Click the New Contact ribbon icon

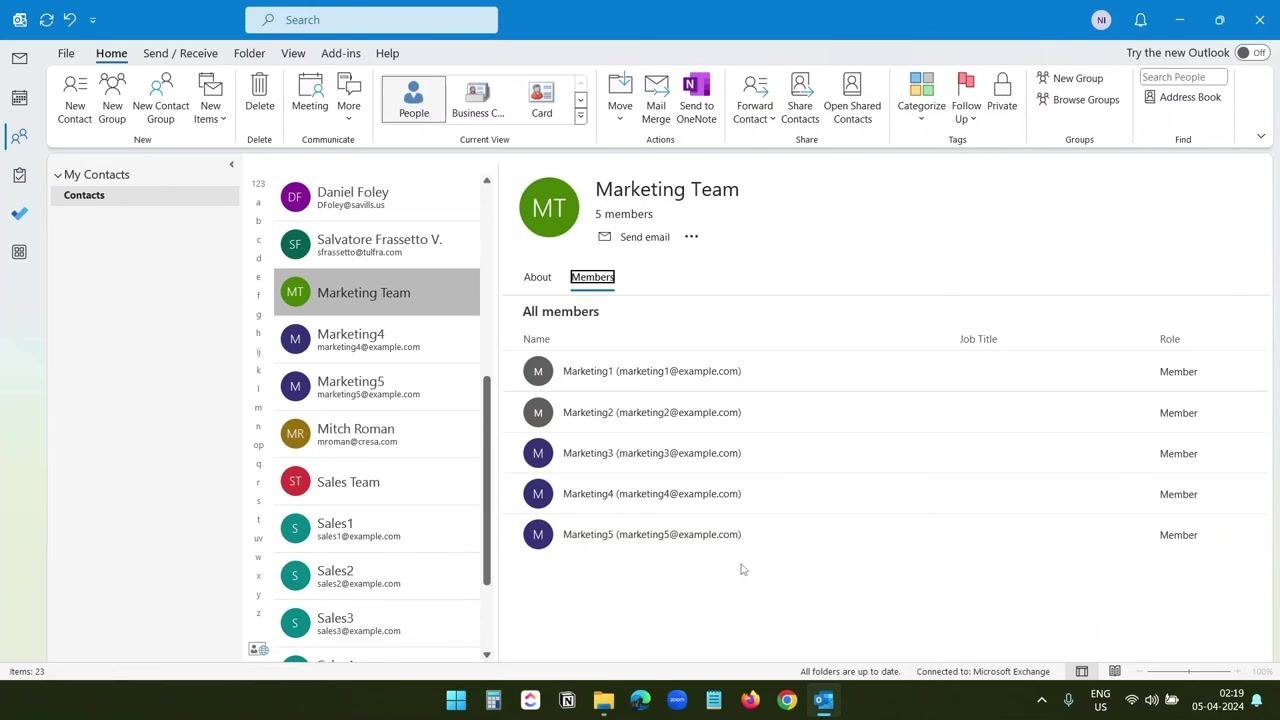click(75, 98)
